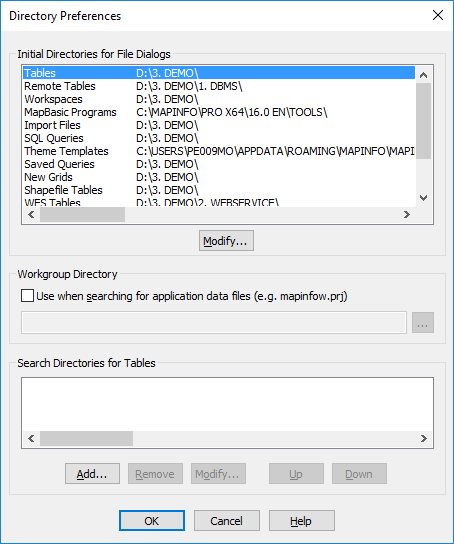Click Add to add search directory

pos(92,474)
